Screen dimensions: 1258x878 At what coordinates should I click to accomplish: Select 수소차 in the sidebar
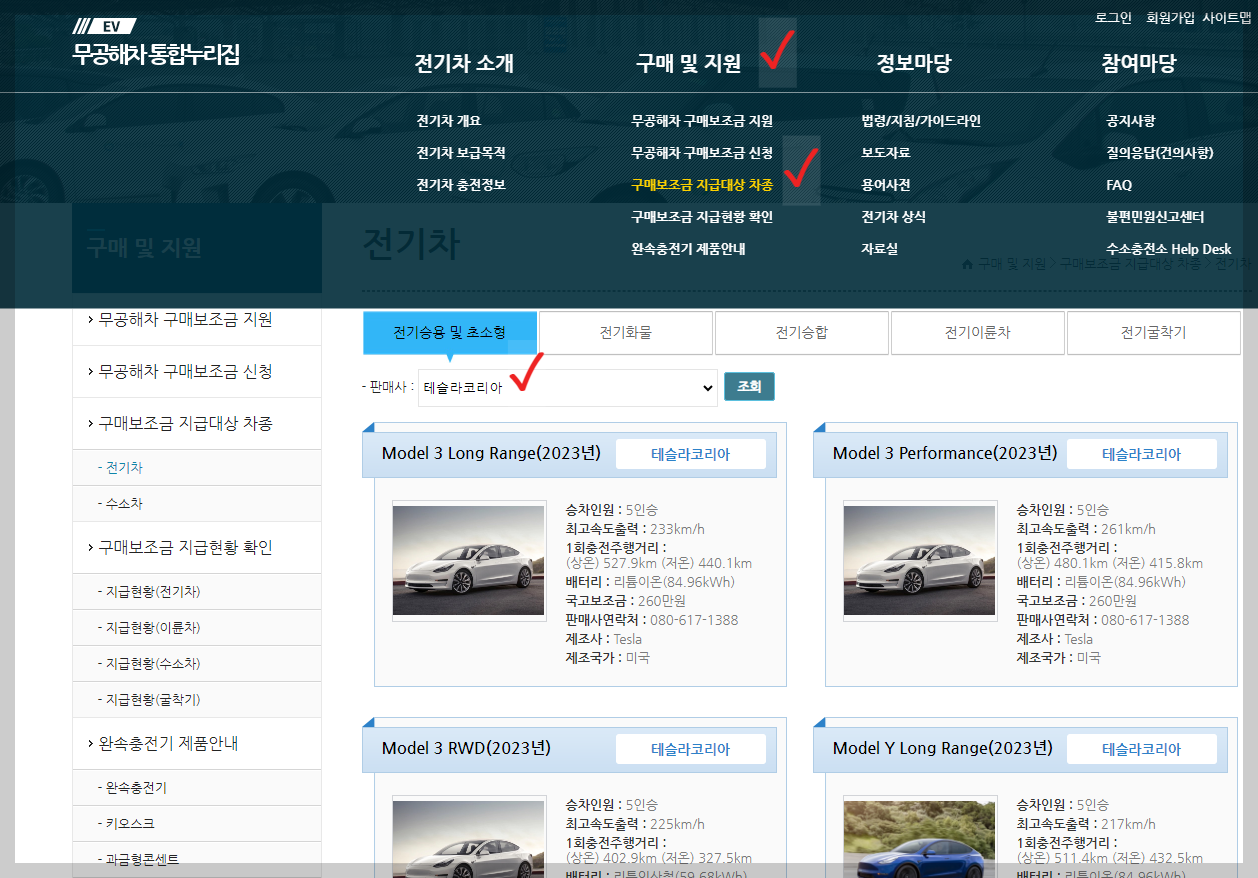[127, 503]
